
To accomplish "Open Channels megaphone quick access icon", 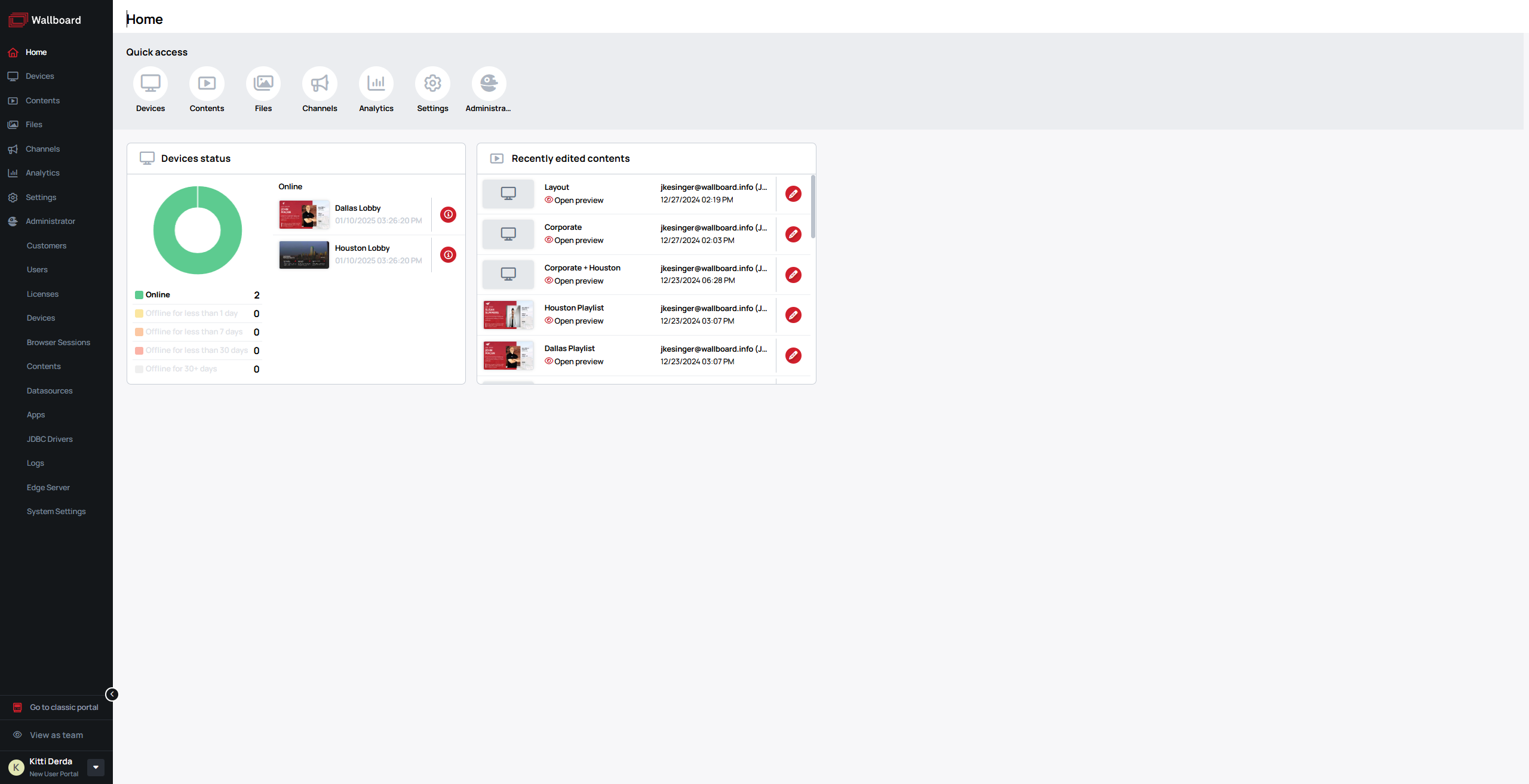I will point(320,84).
